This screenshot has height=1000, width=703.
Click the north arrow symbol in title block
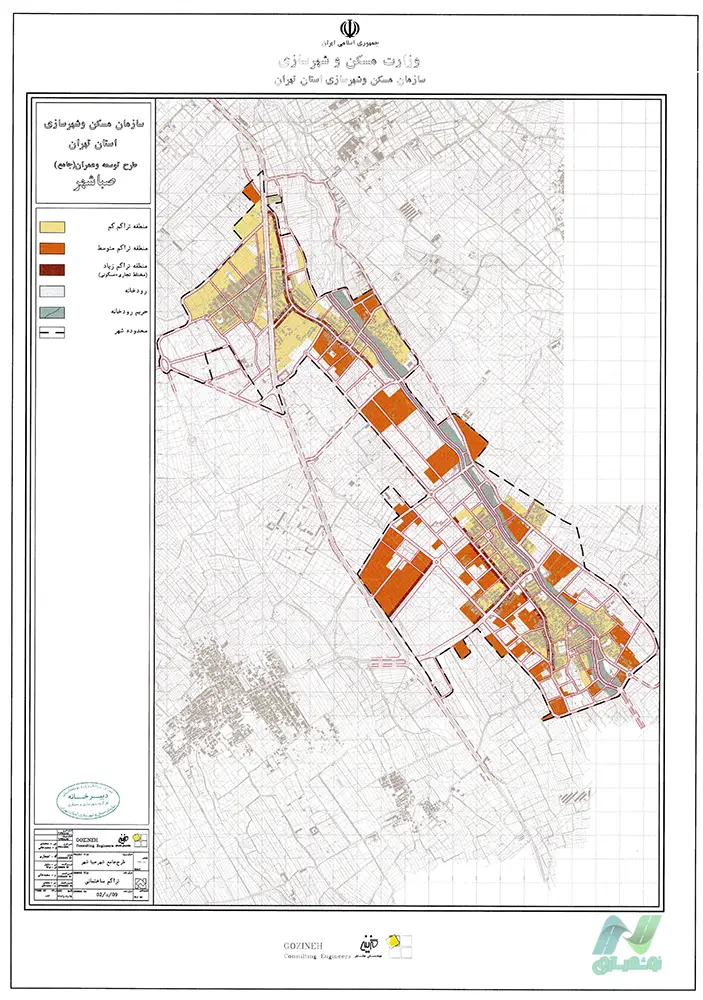coord(139,884)
